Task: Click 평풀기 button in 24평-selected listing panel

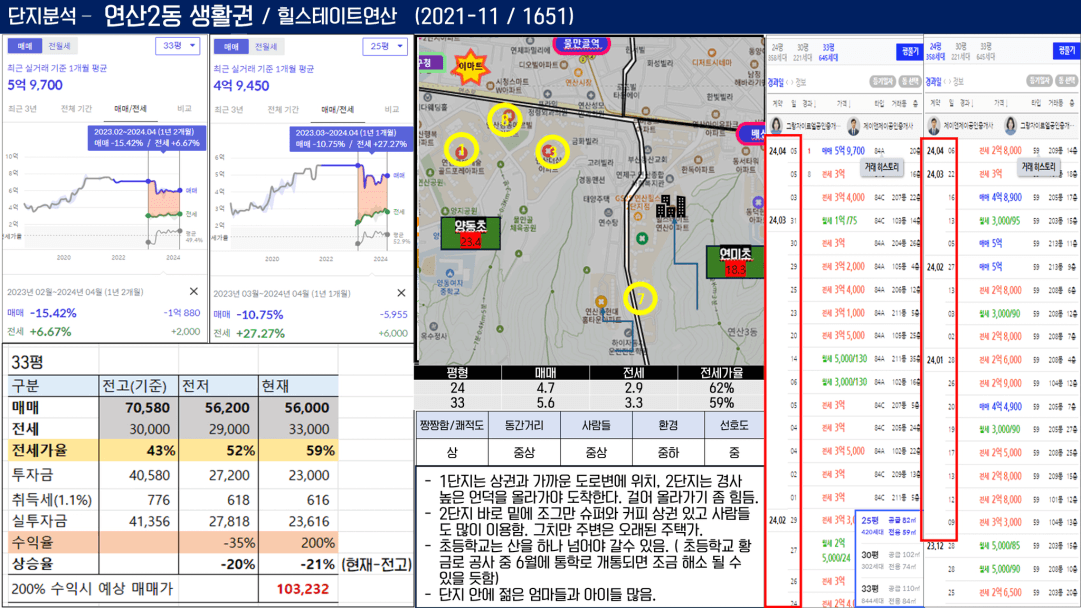Action: point(1067,50)
